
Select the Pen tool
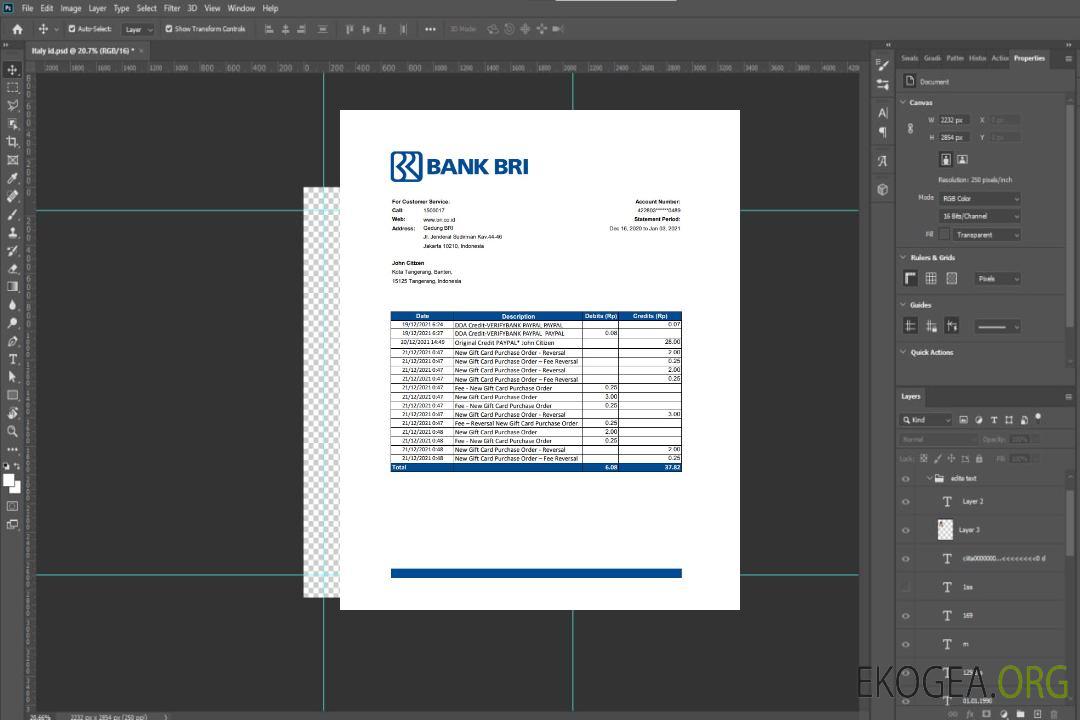click(12, 341)
